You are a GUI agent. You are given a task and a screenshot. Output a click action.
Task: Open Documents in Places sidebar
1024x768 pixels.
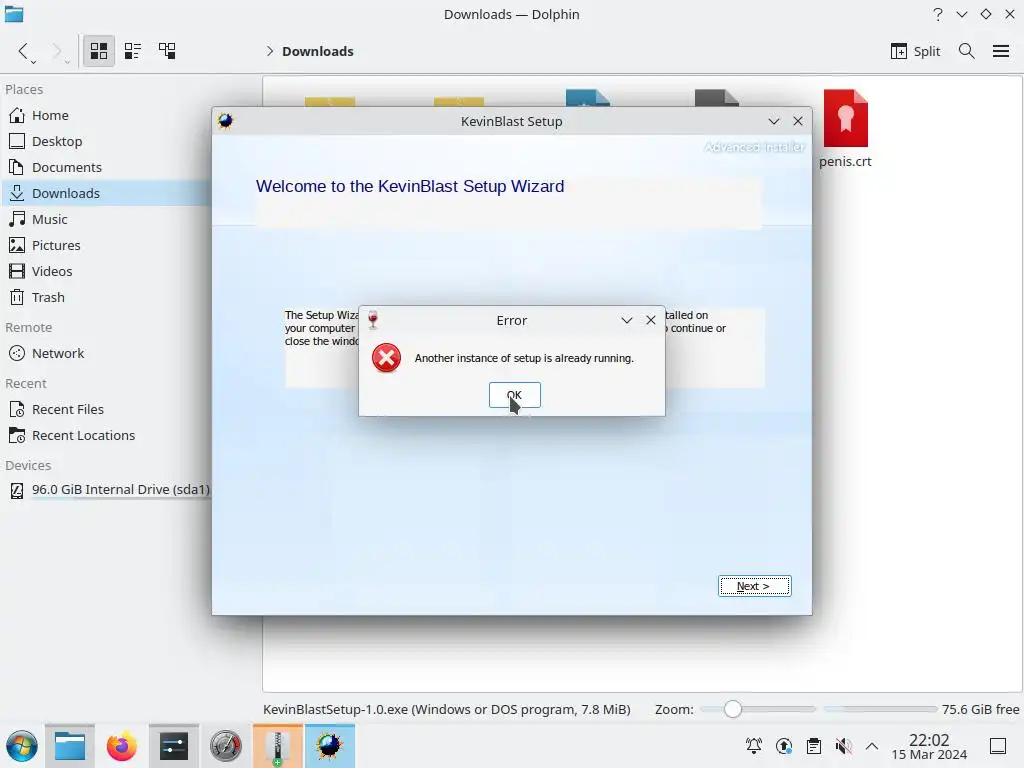click(x=104, y=167)
